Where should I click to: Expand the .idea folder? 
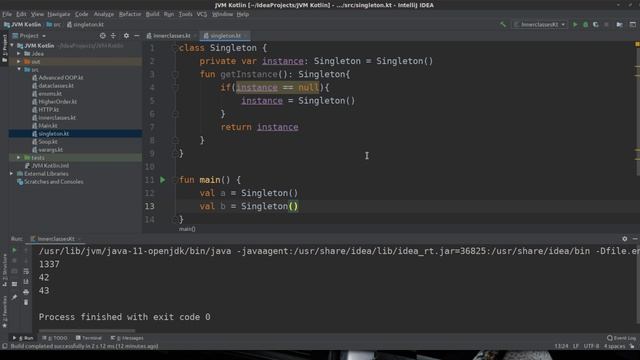(18, 53)
